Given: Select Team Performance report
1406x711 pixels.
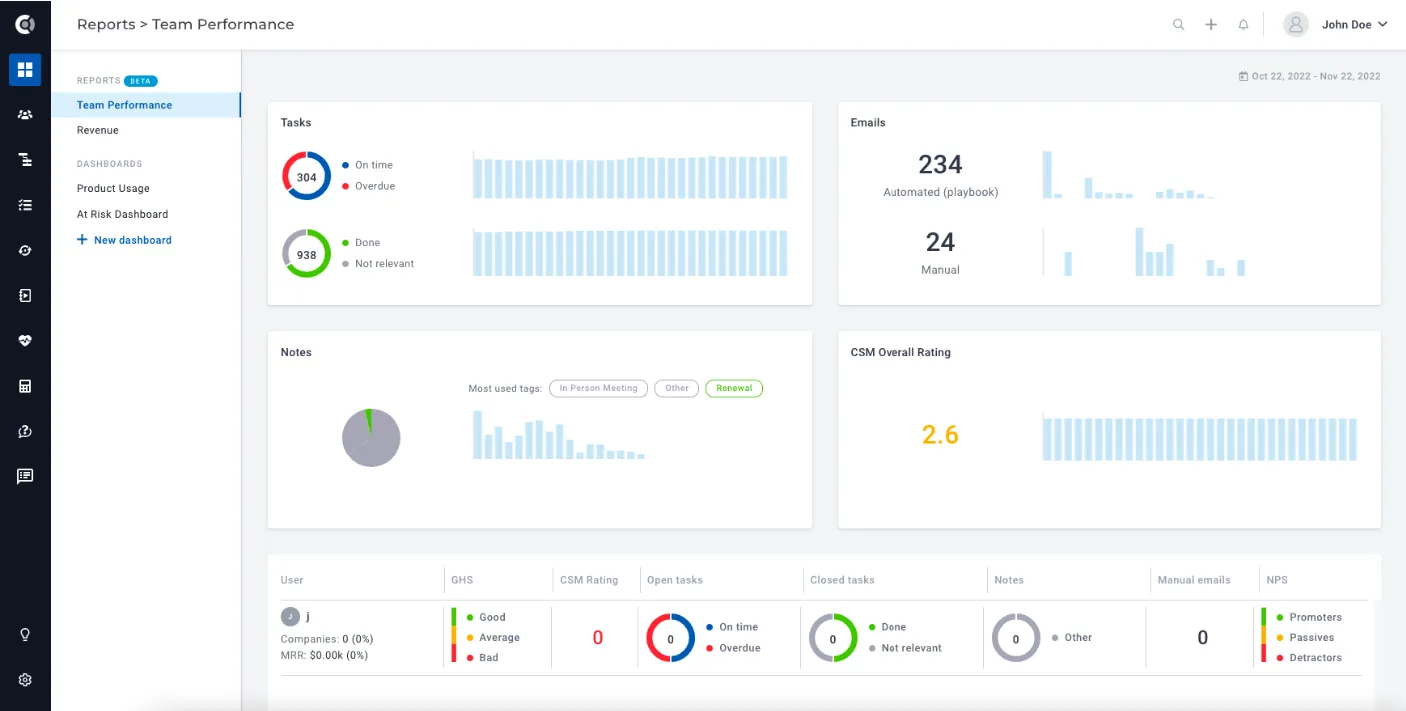Looking at the screenshot, I should point(146,105).
